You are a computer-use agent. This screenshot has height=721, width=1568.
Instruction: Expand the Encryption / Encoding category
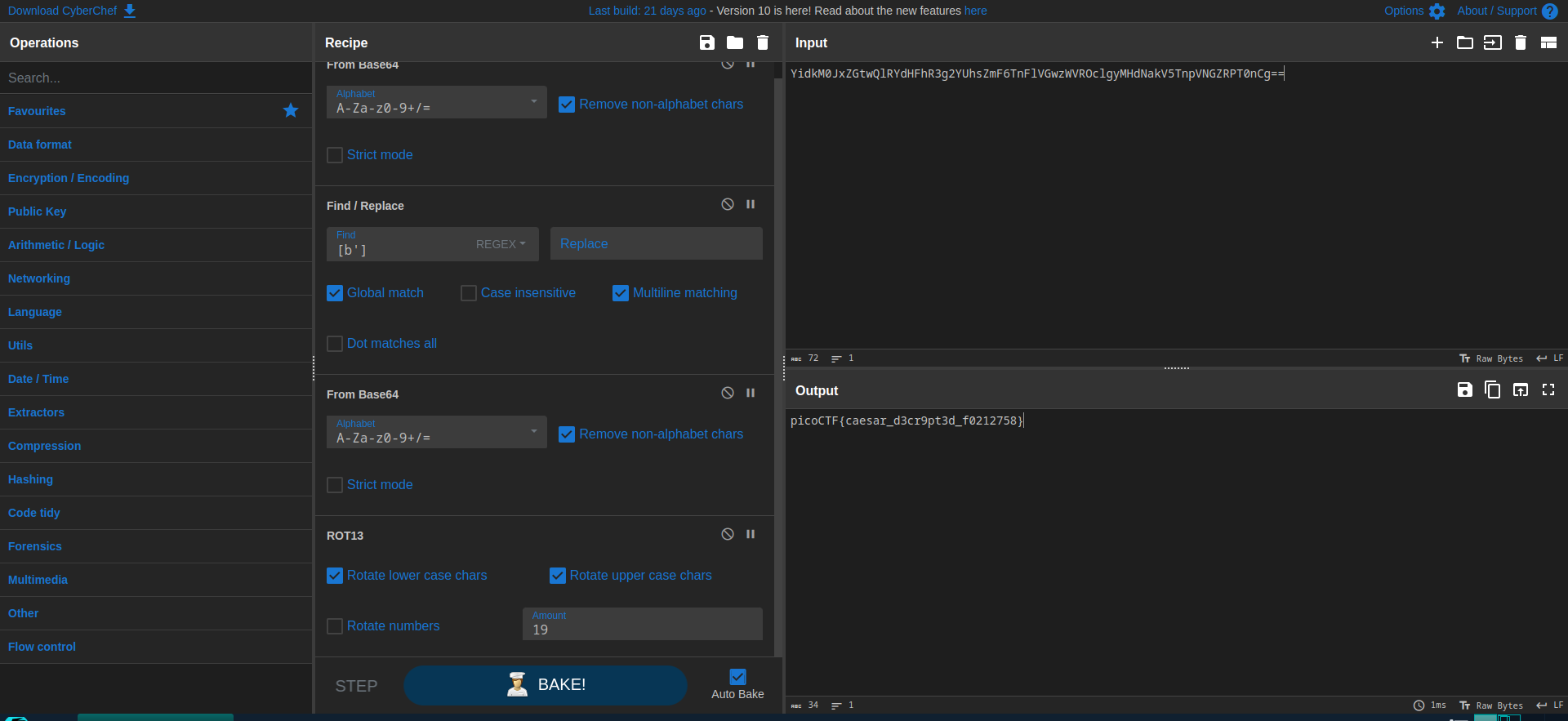69,178
